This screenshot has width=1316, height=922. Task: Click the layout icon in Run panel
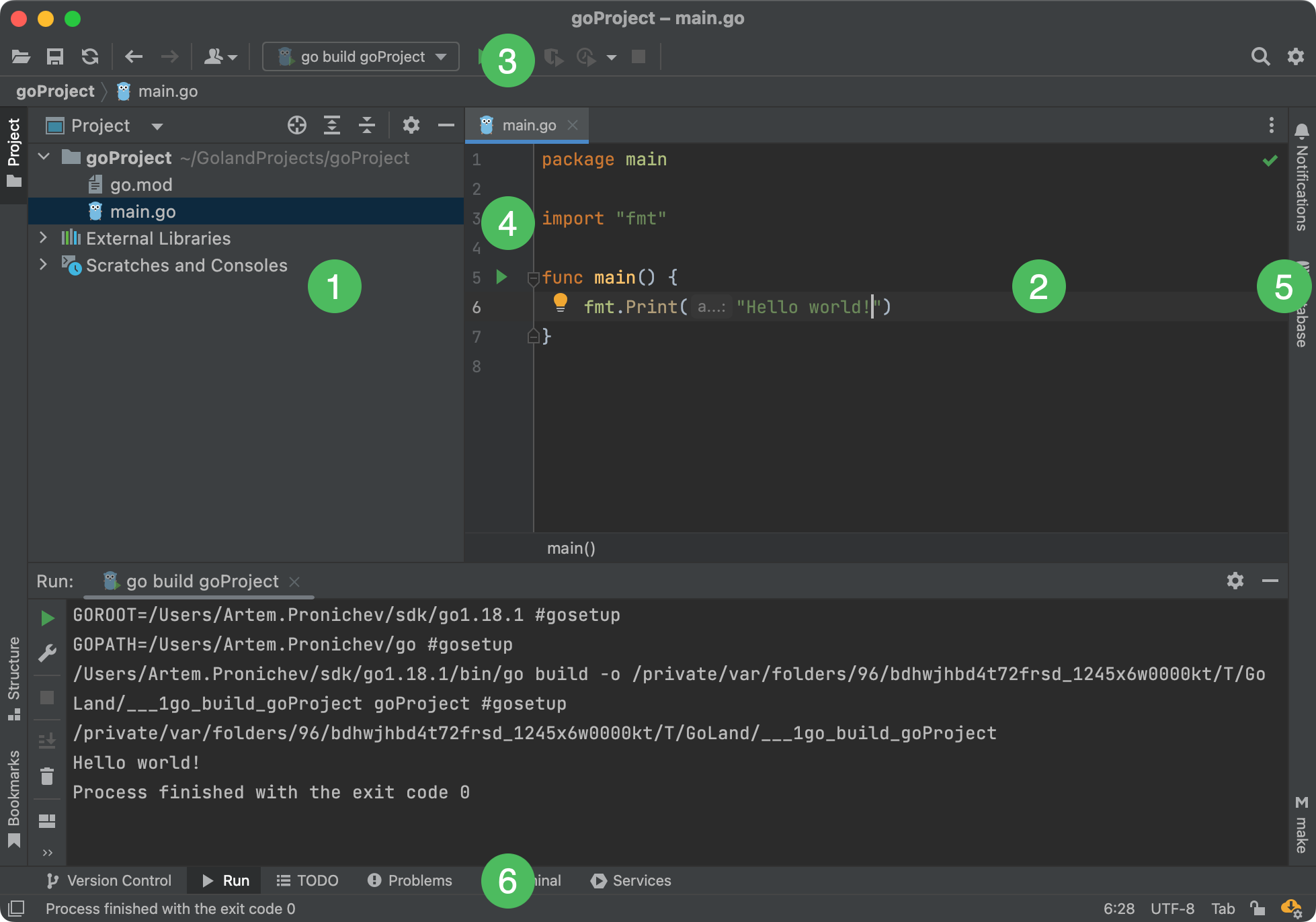click(x=47, y=821)
